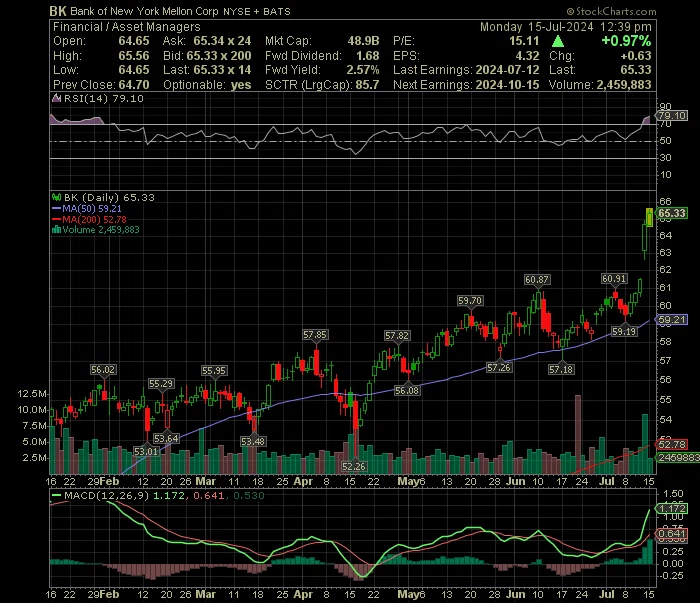Click the 60.87 peak price label

tap(537, 280)
